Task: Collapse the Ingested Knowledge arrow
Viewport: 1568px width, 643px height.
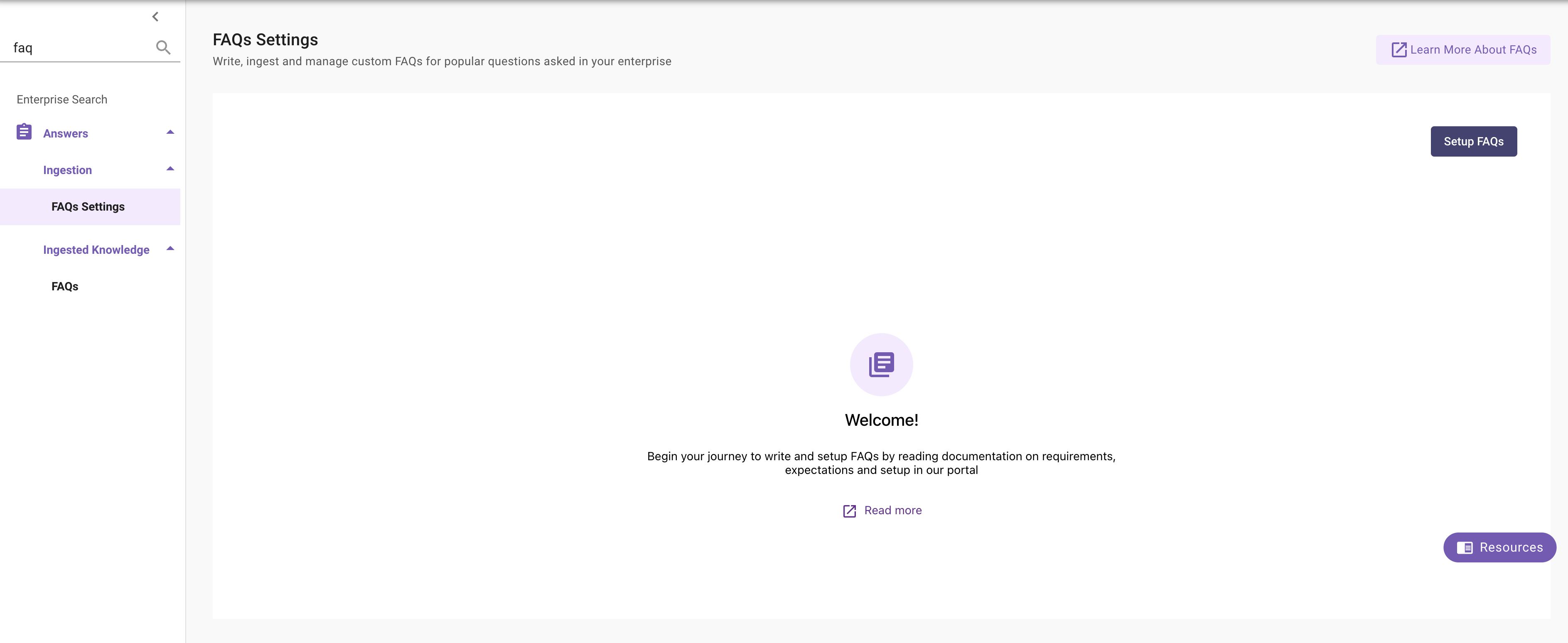Action: click(x=170, y=248)
